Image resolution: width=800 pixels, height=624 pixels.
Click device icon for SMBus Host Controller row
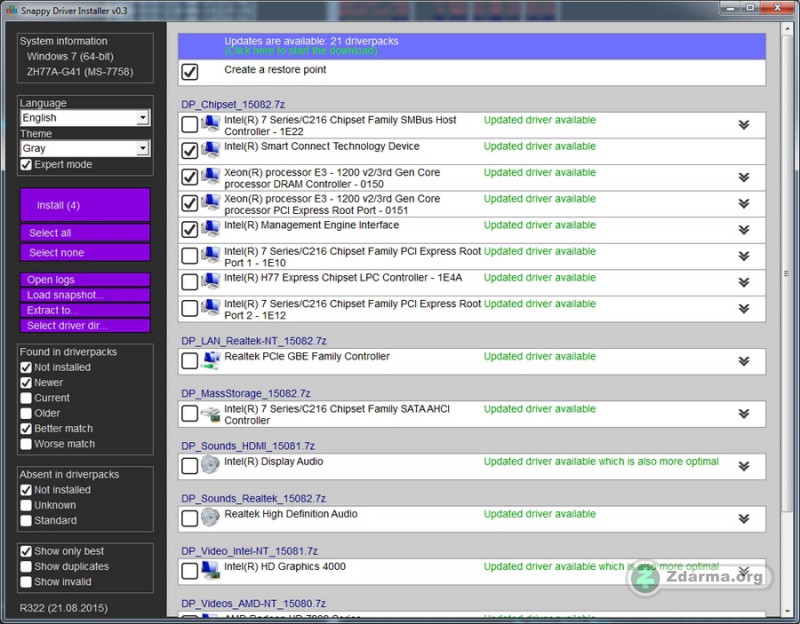(x=210, y=124)
